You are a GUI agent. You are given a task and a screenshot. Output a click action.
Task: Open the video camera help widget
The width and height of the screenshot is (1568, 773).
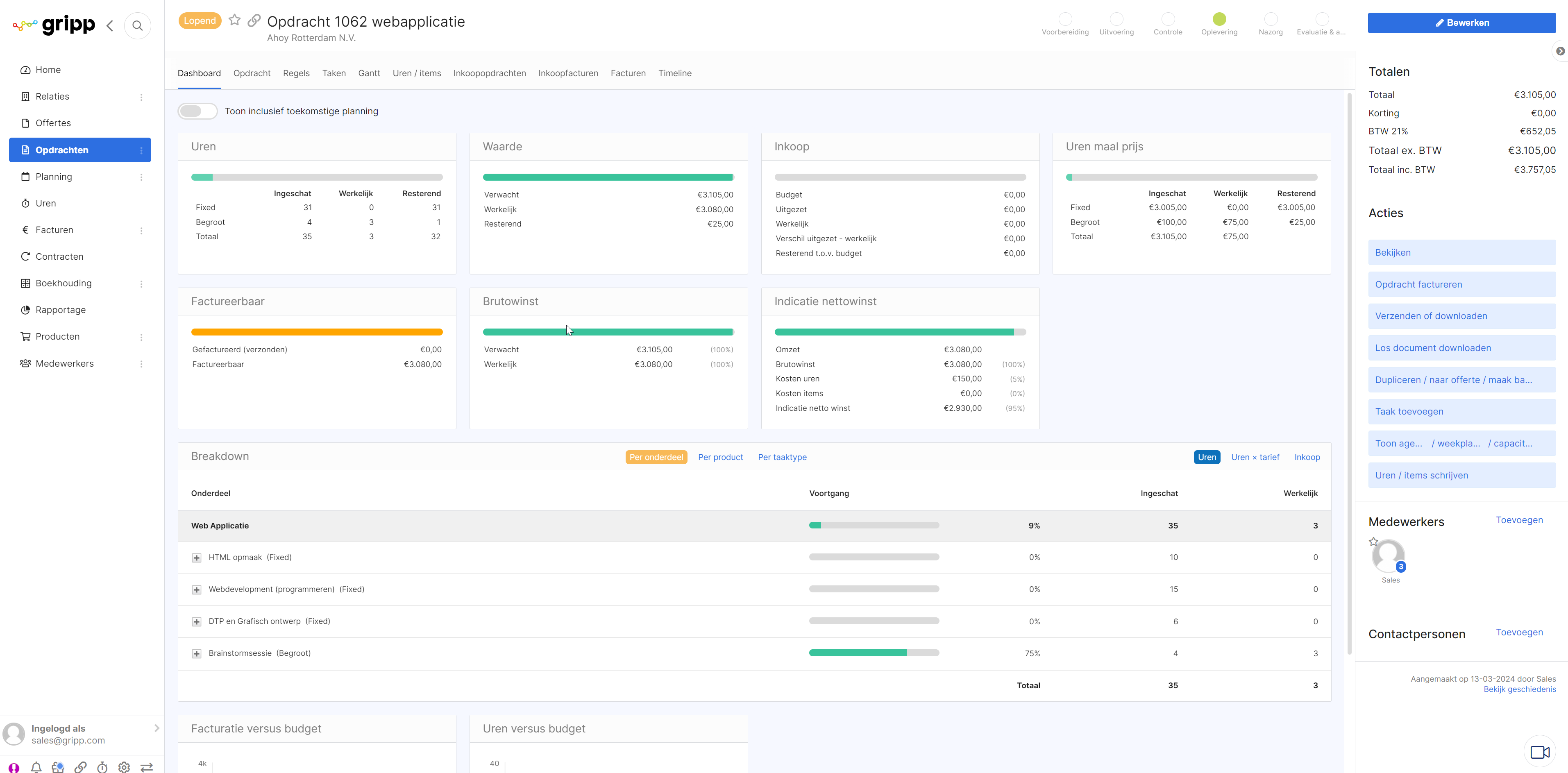[1540, 752]
